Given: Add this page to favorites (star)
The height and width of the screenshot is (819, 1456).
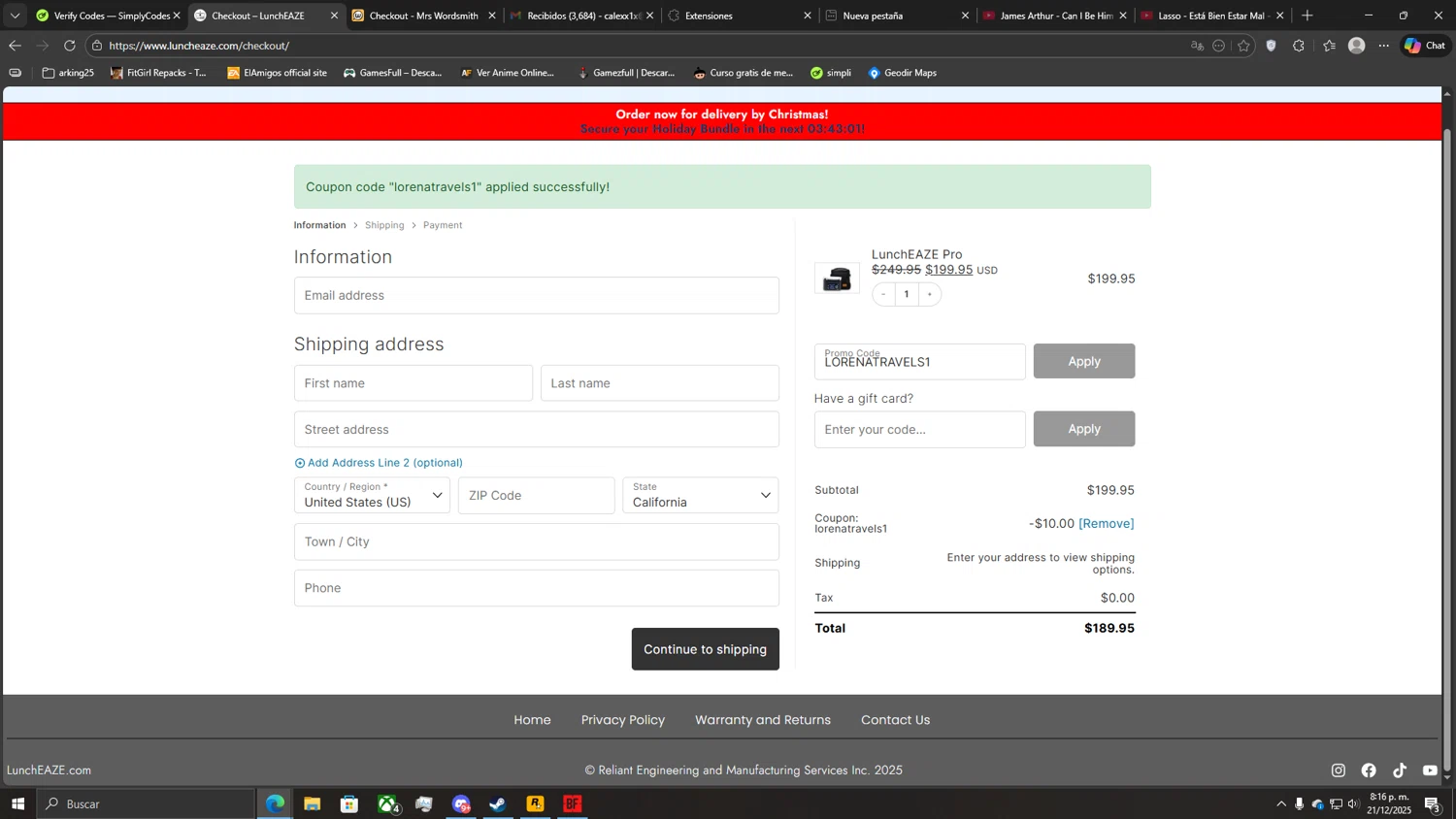Looking at the screenshot, I should pos(1243,46).
